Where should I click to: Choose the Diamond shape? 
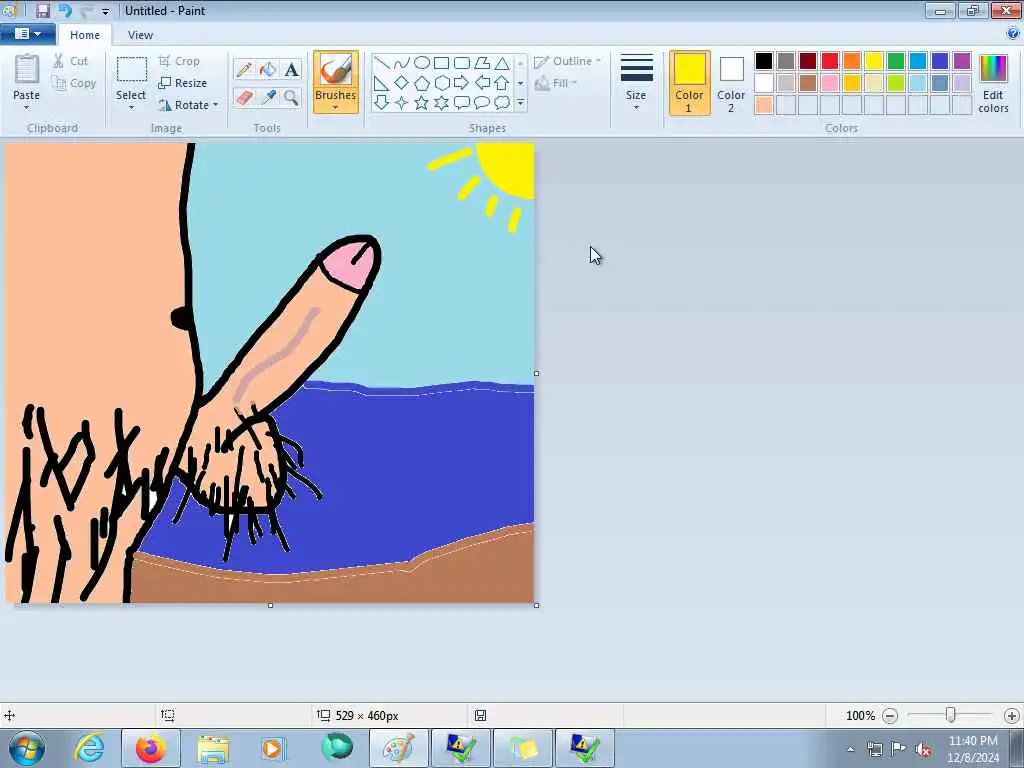click(x=402, y=83)
